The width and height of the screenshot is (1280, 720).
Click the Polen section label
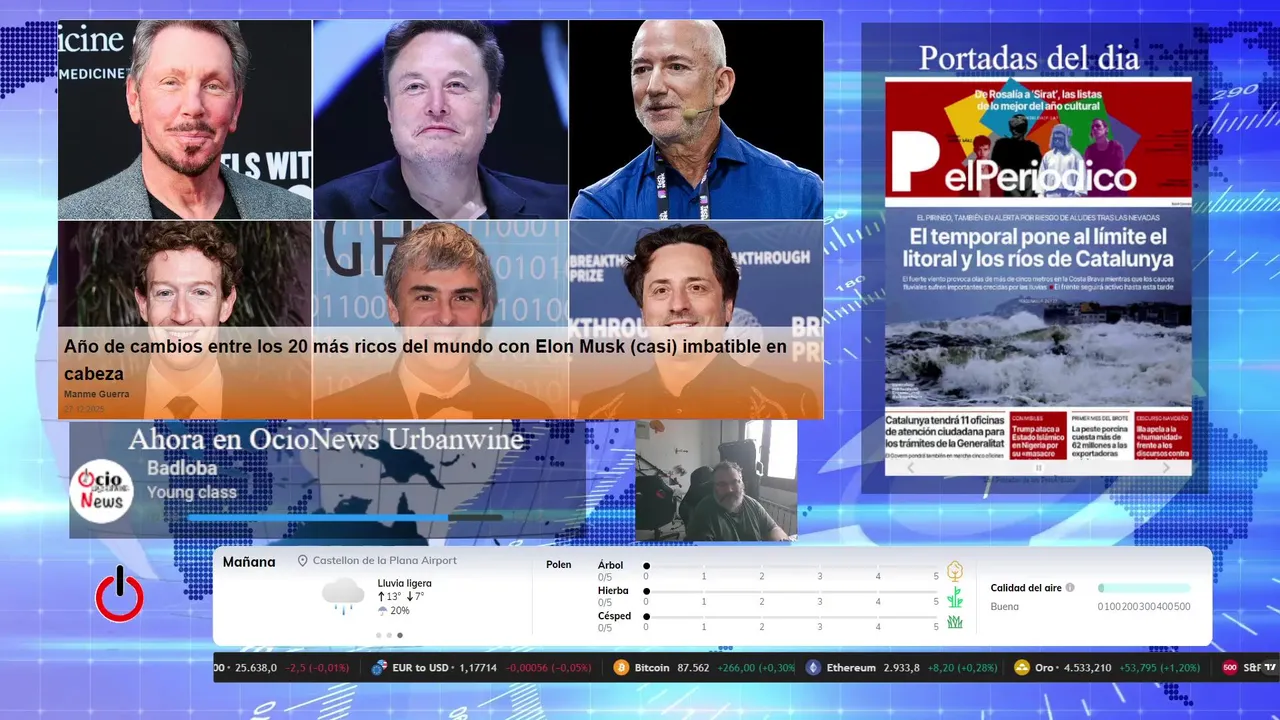[x=559, y=565]
